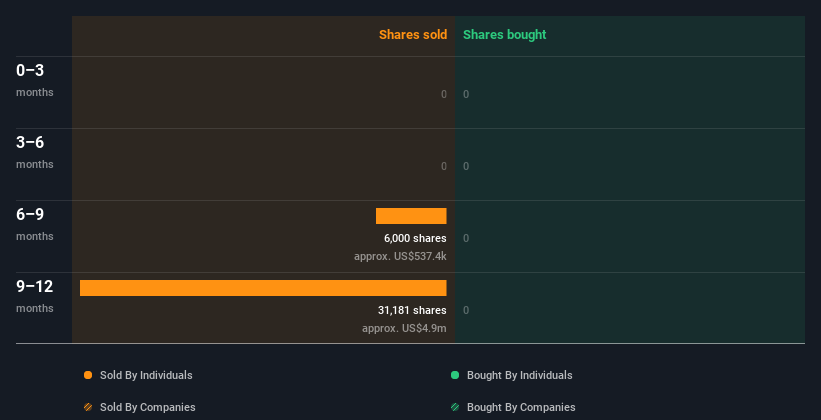Click the striped Sold By Companies legend icon
Screen dimensions: 821x420
88,407
